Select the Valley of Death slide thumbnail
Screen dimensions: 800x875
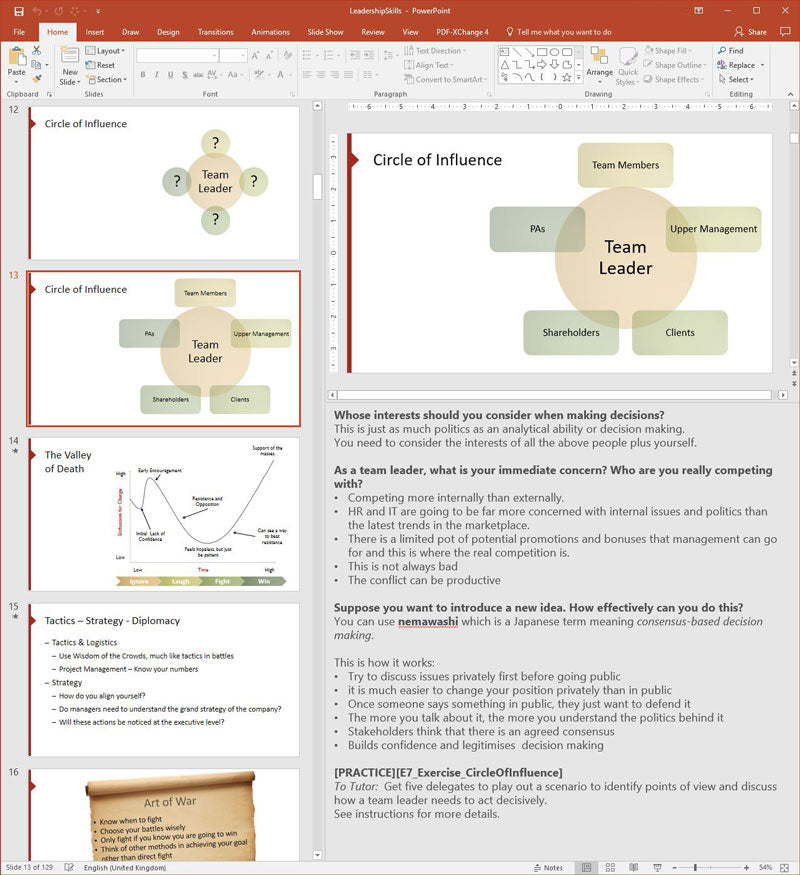point(163,515)
